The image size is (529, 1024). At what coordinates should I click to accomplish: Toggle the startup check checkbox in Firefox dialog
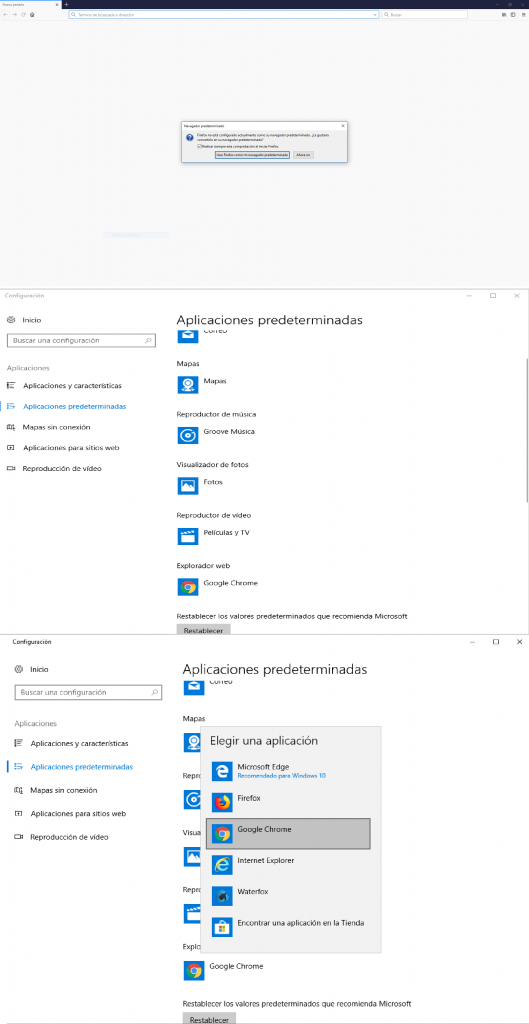pyautogui.click(x=199, y=146)
